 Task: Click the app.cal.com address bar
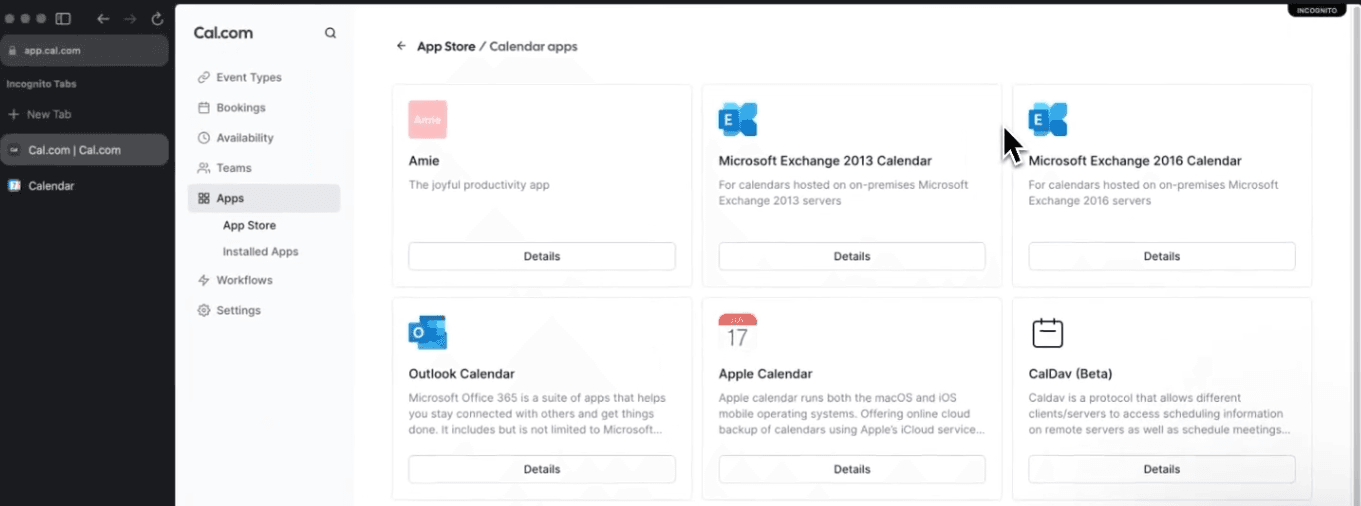click(84, 50)
